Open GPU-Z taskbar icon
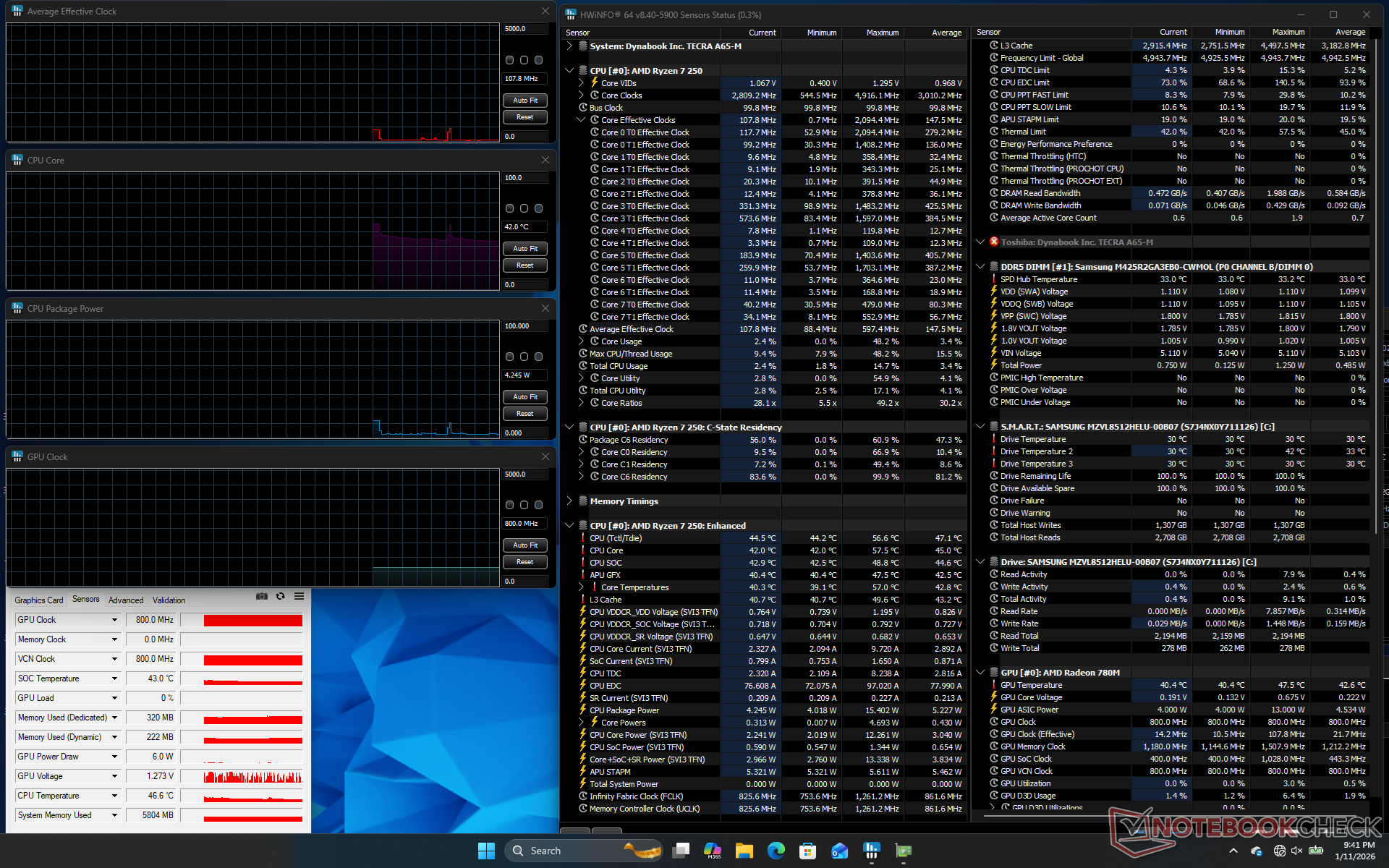This screenshot has width=1389, height=868. click(903, 851)
